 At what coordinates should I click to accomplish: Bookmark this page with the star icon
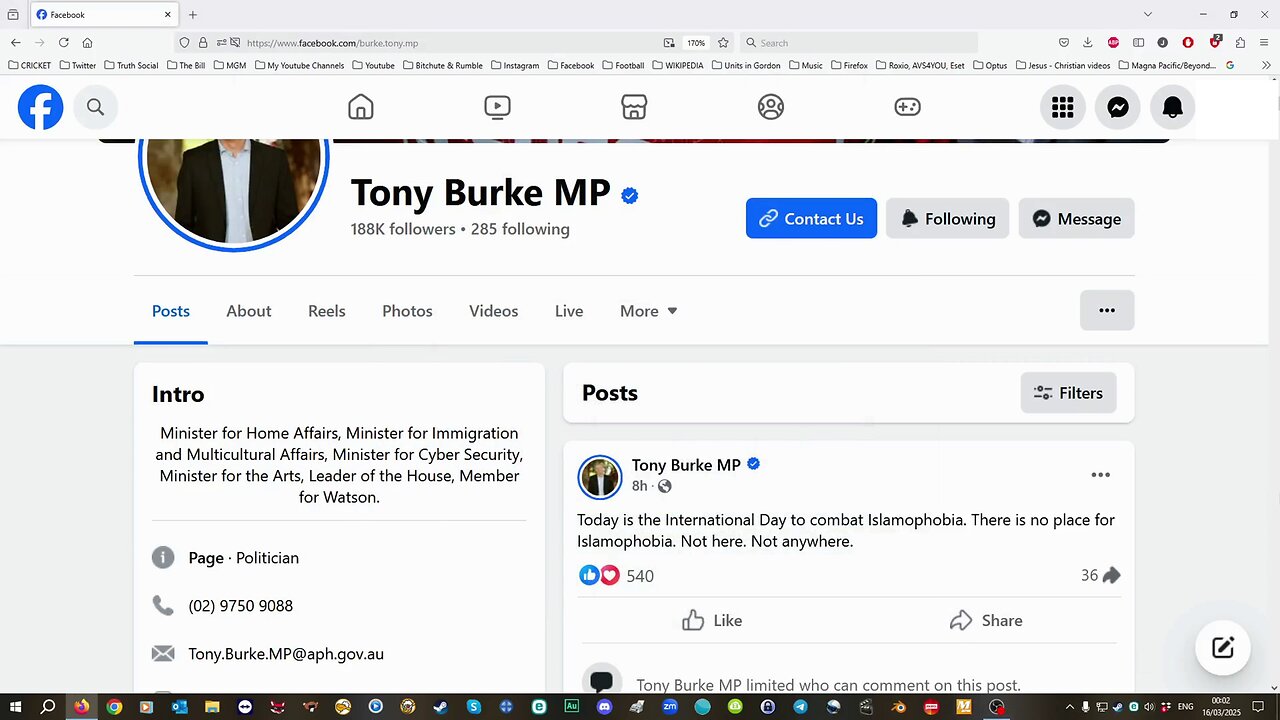click(x=723, y=42)
